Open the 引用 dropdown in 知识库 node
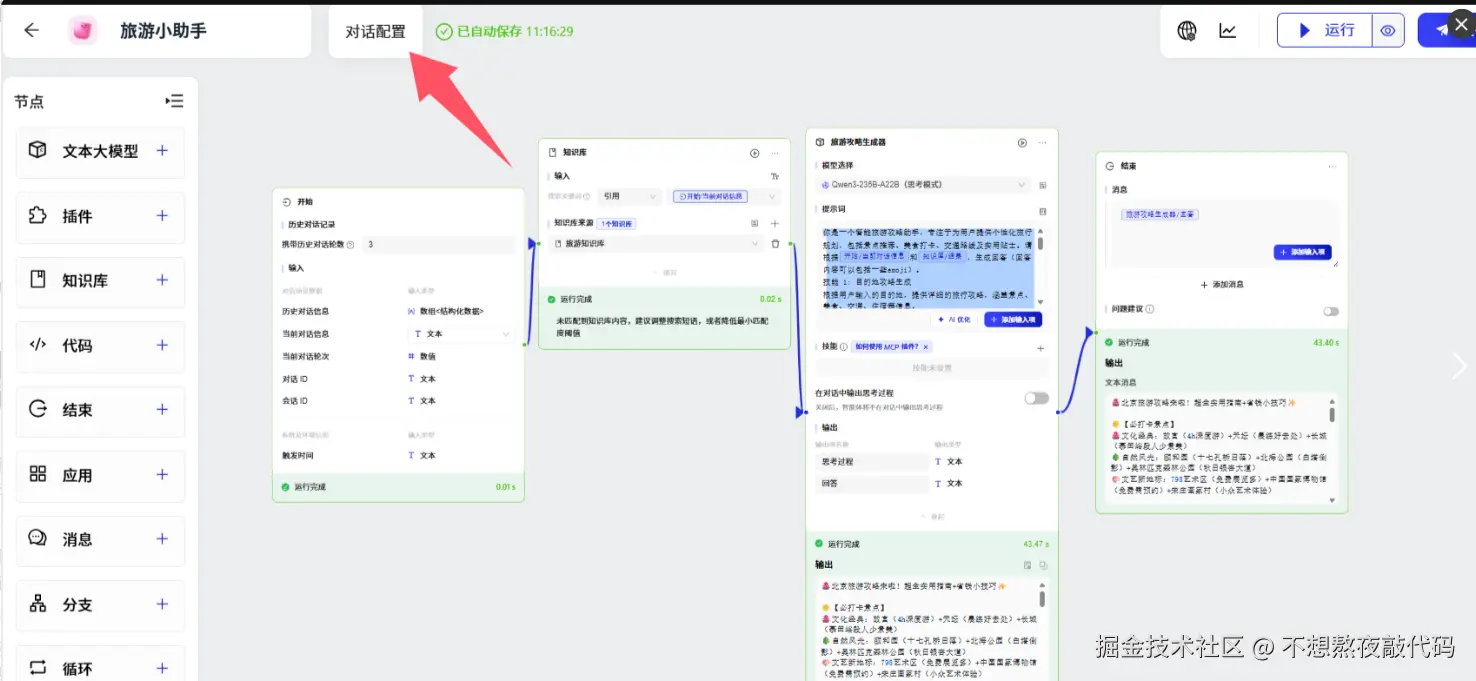This screenshot has width=1476, height=681. [628, 197]
